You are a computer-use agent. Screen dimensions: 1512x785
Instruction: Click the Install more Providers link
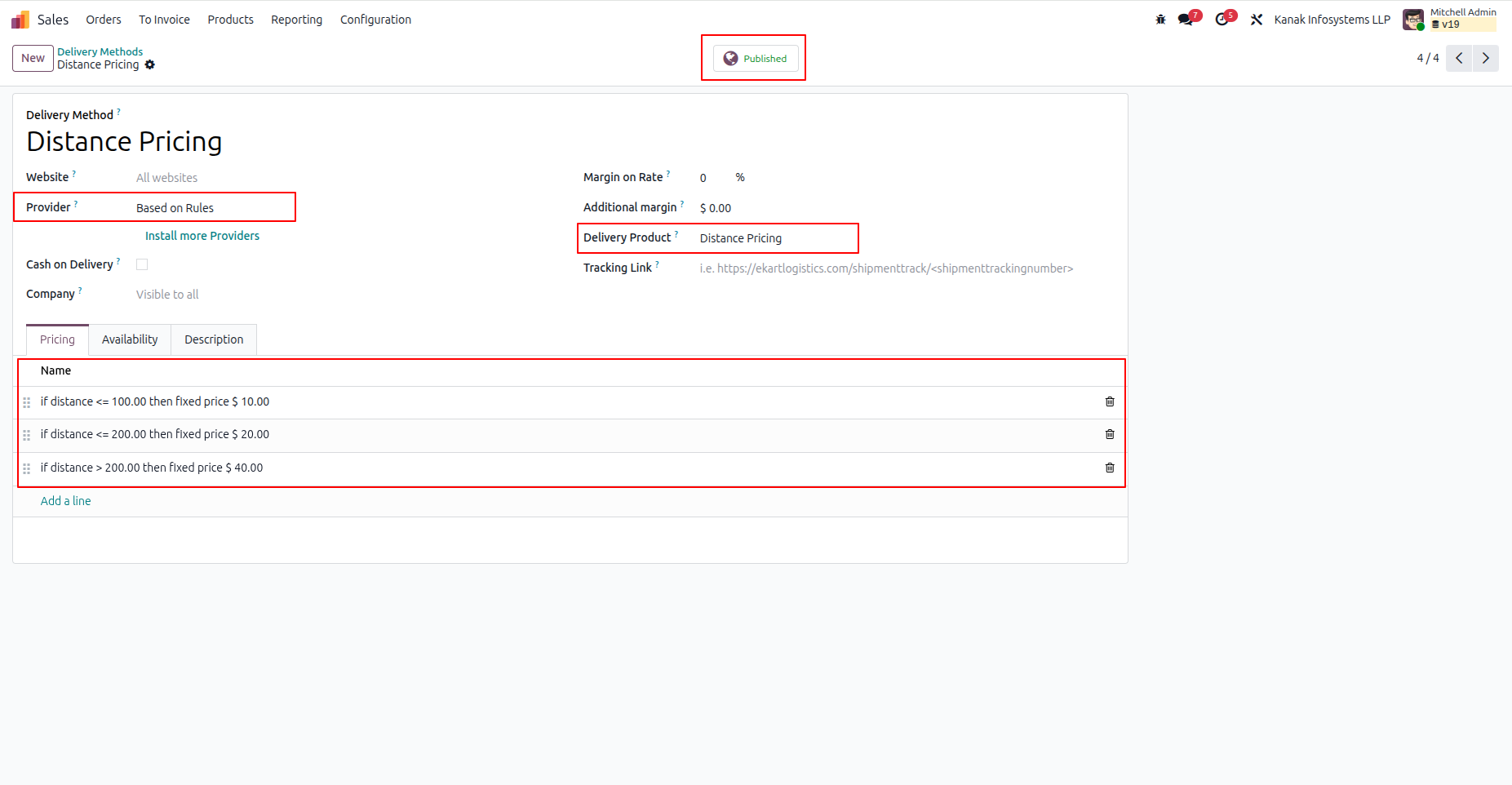(202, 236)
